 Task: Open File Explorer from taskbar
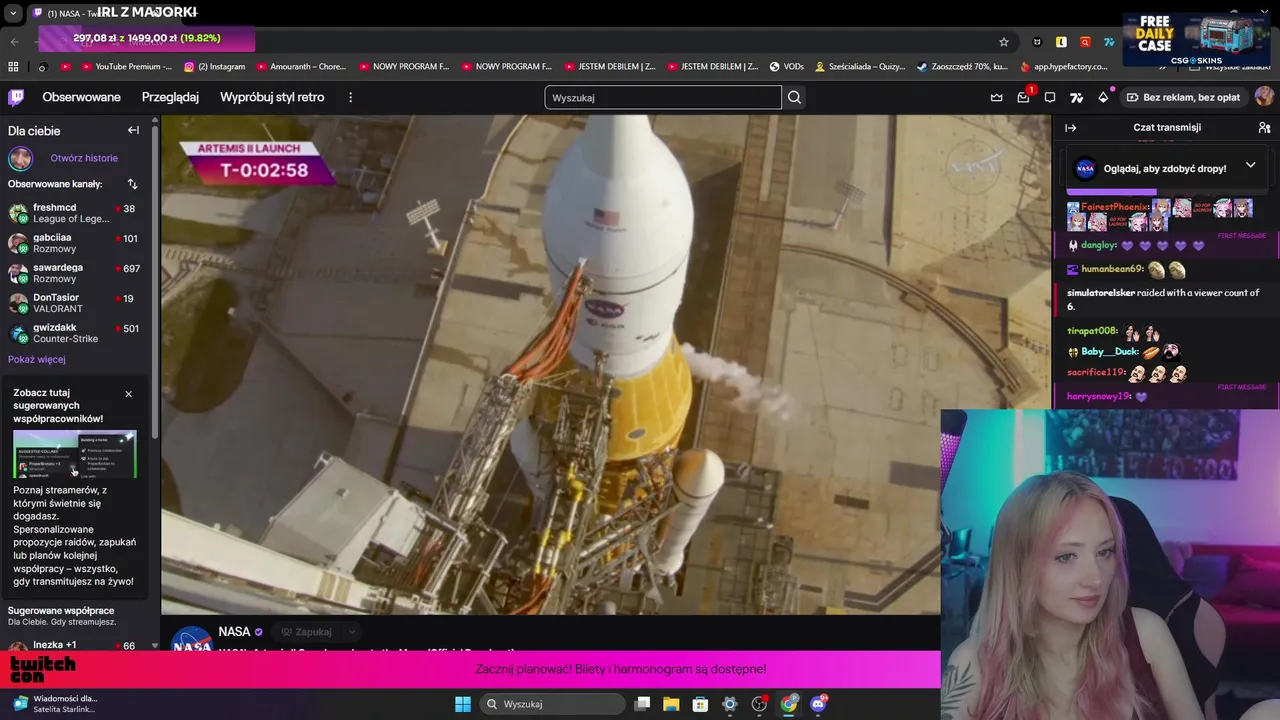(671, 704)
